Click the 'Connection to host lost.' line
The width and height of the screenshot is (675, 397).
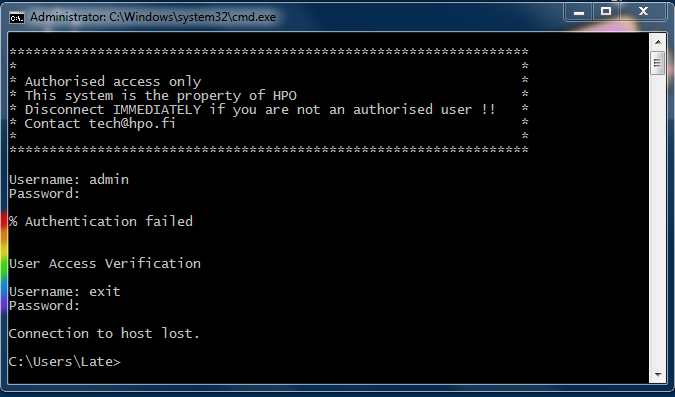[104, 333]
